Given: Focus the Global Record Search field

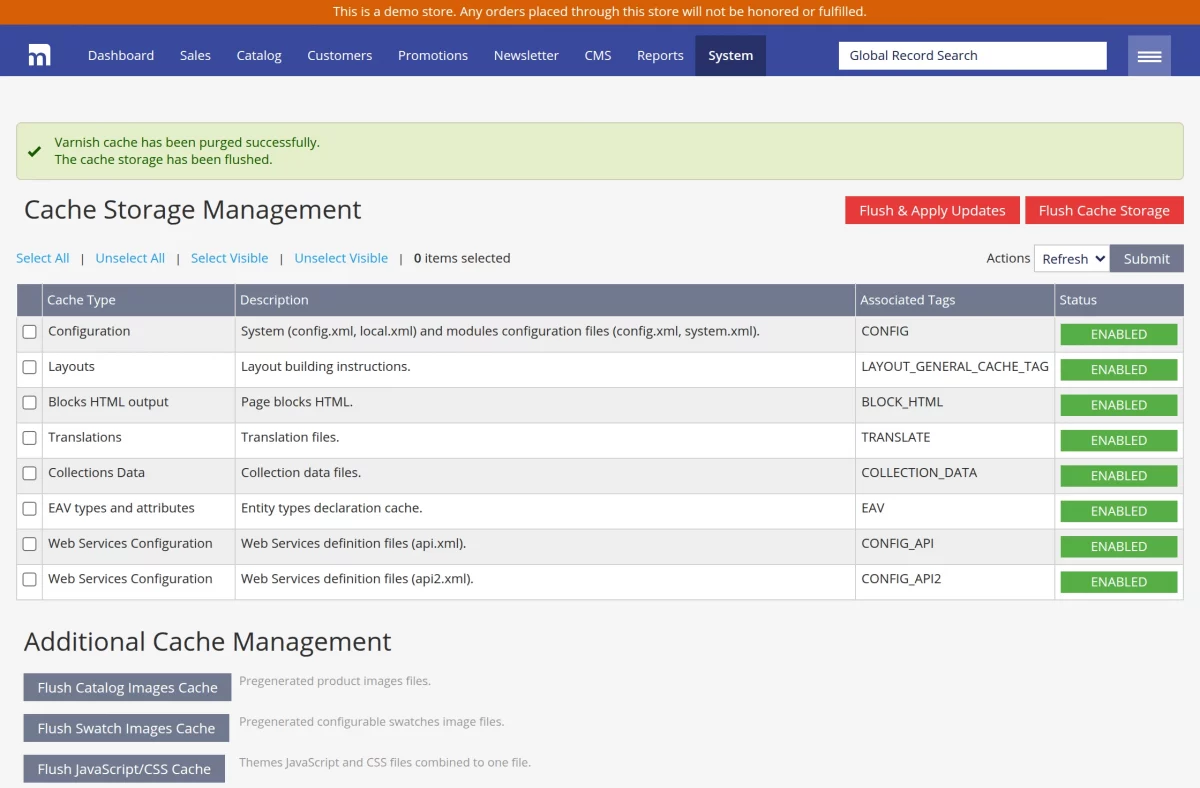Looking at the screenshot, I should tap(972, 56).
